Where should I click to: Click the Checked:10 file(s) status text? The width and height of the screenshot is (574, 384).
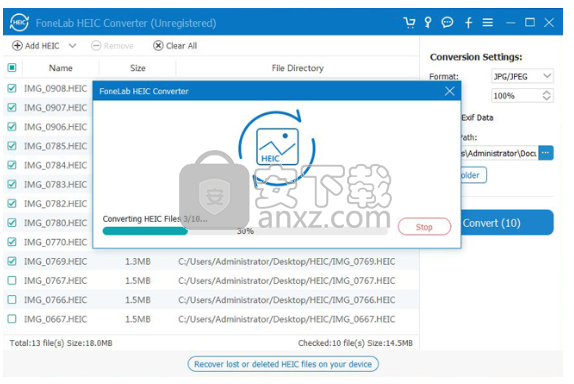pyautogui.click(x=355, y=343)
